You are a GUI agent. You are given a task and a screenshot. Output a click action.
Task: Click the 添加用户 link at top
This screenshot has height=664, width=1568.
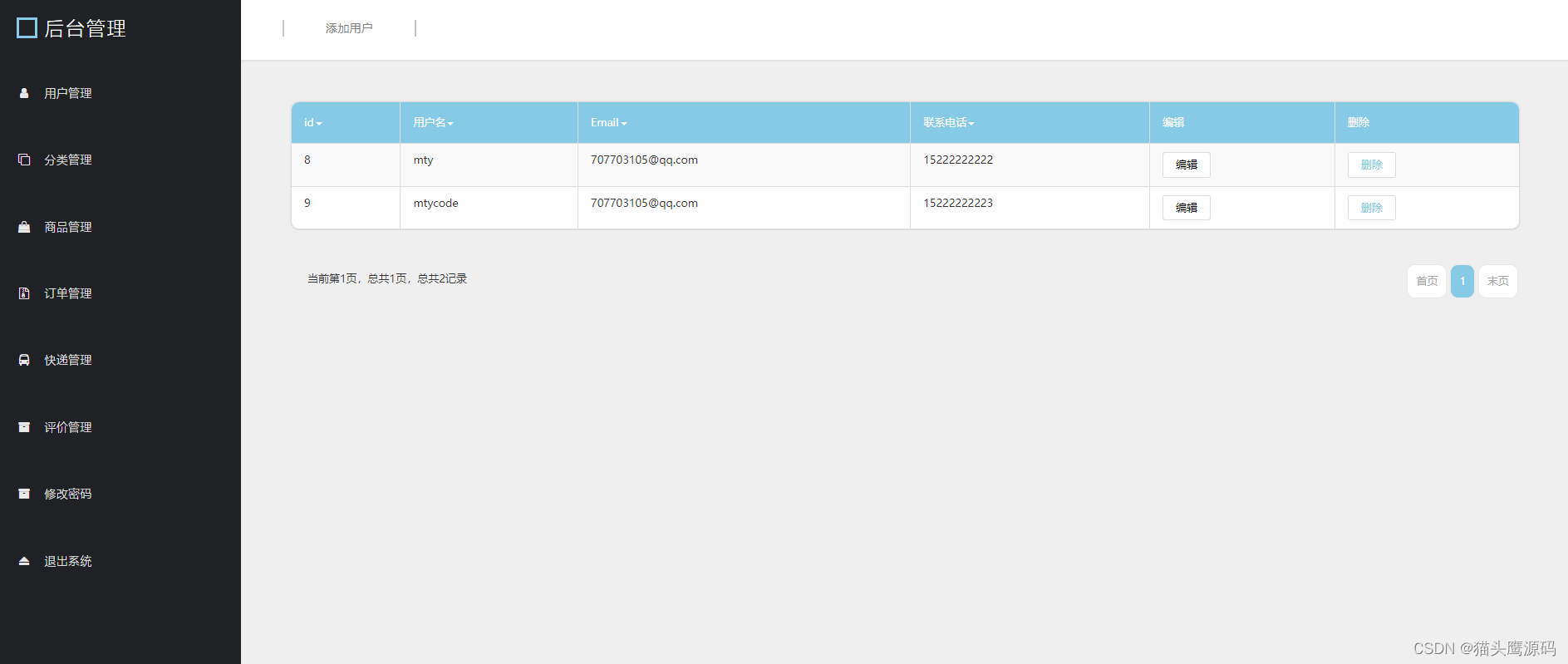[x=349, y=28]
